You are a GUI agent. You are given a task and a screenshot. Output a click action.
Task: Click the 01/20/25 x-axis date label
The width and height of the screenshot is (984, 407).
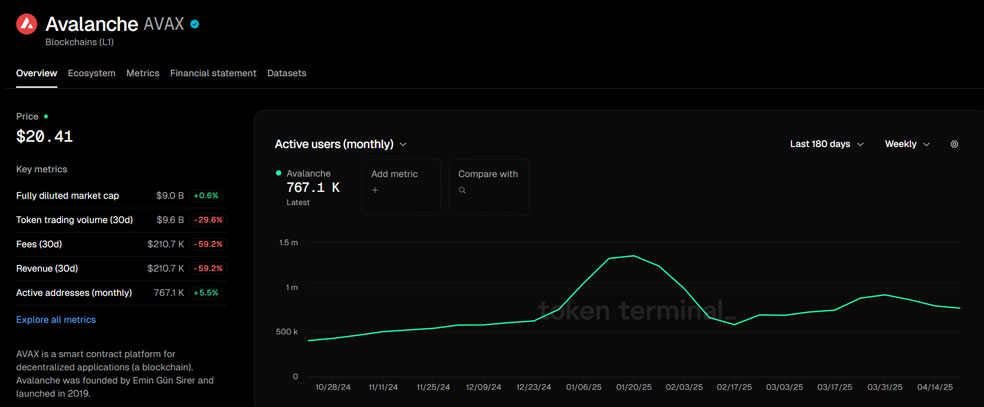(633, 388)
